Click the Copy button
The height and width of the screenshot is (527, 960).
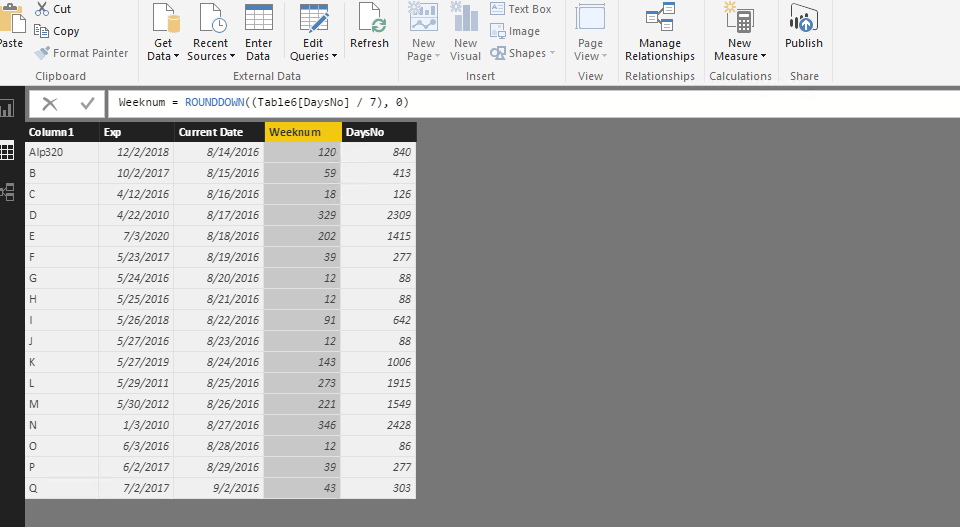click(57, 31)
